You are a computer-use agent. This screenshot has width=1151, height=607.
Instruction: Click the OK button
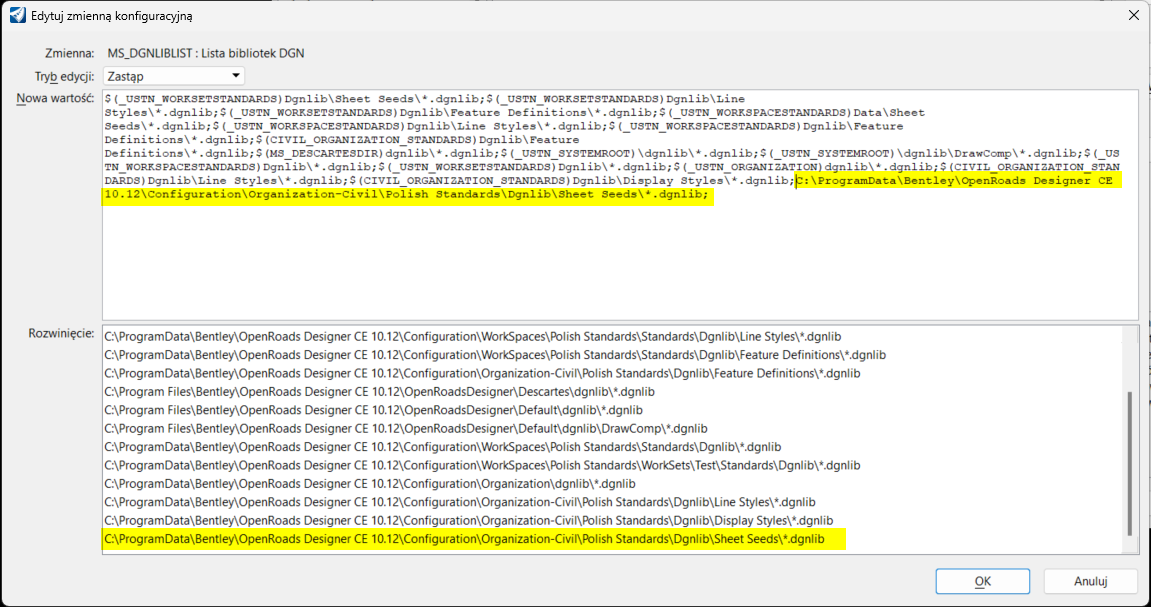[982, 581]
